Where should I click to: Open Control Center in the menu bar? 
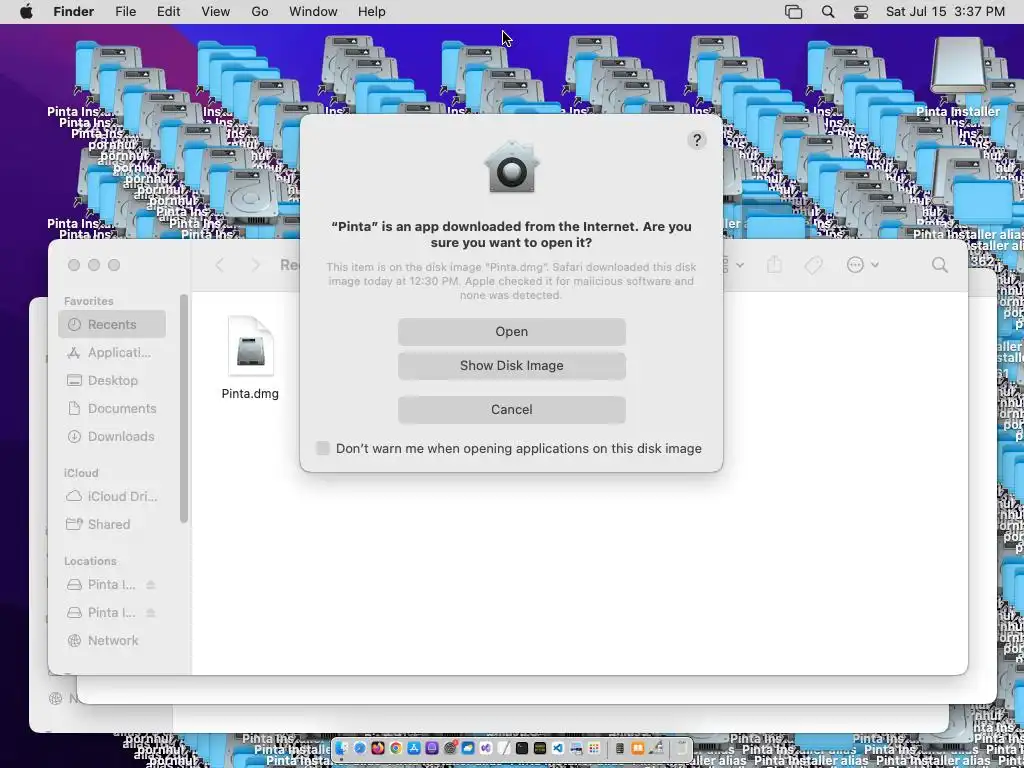(861, 12)
